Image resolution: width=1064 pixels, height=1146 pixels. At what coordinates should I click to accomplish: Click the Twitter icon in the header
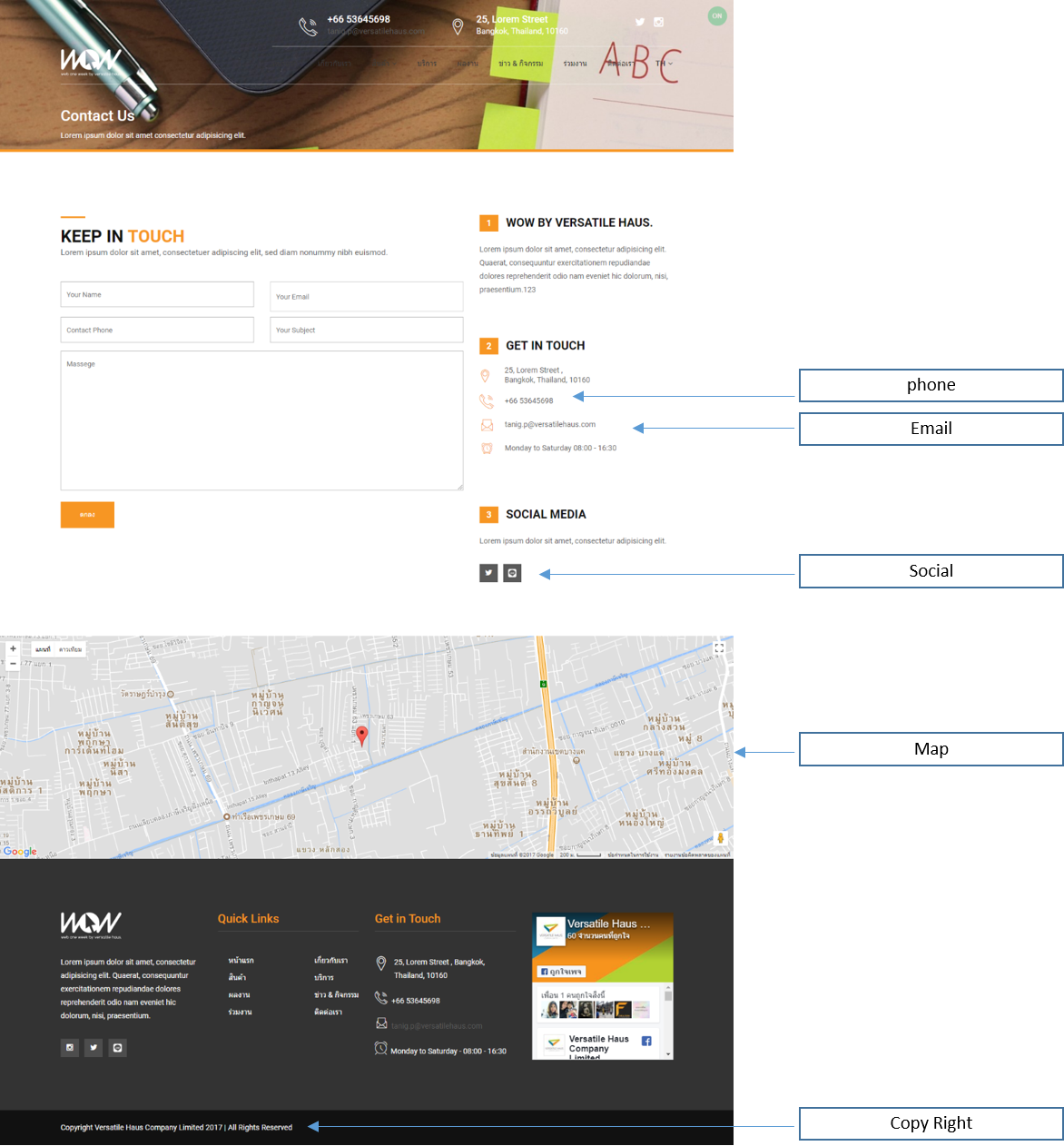[640, 22]
